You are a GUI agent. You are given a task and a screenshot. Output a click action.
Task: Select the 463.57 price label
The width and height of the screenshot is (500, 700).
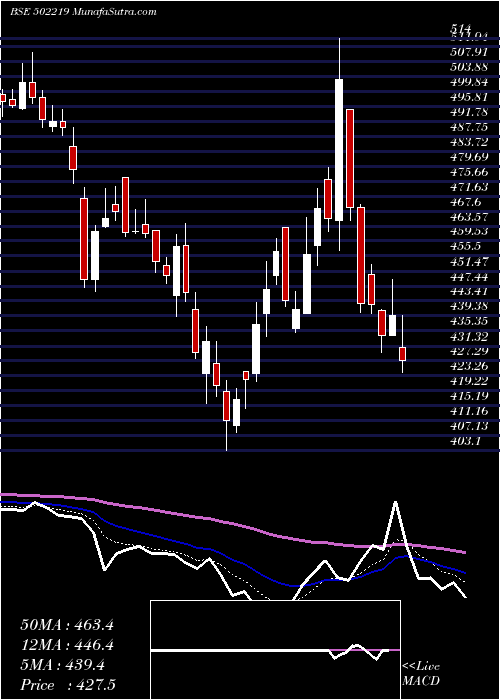(x=468, y=217)
